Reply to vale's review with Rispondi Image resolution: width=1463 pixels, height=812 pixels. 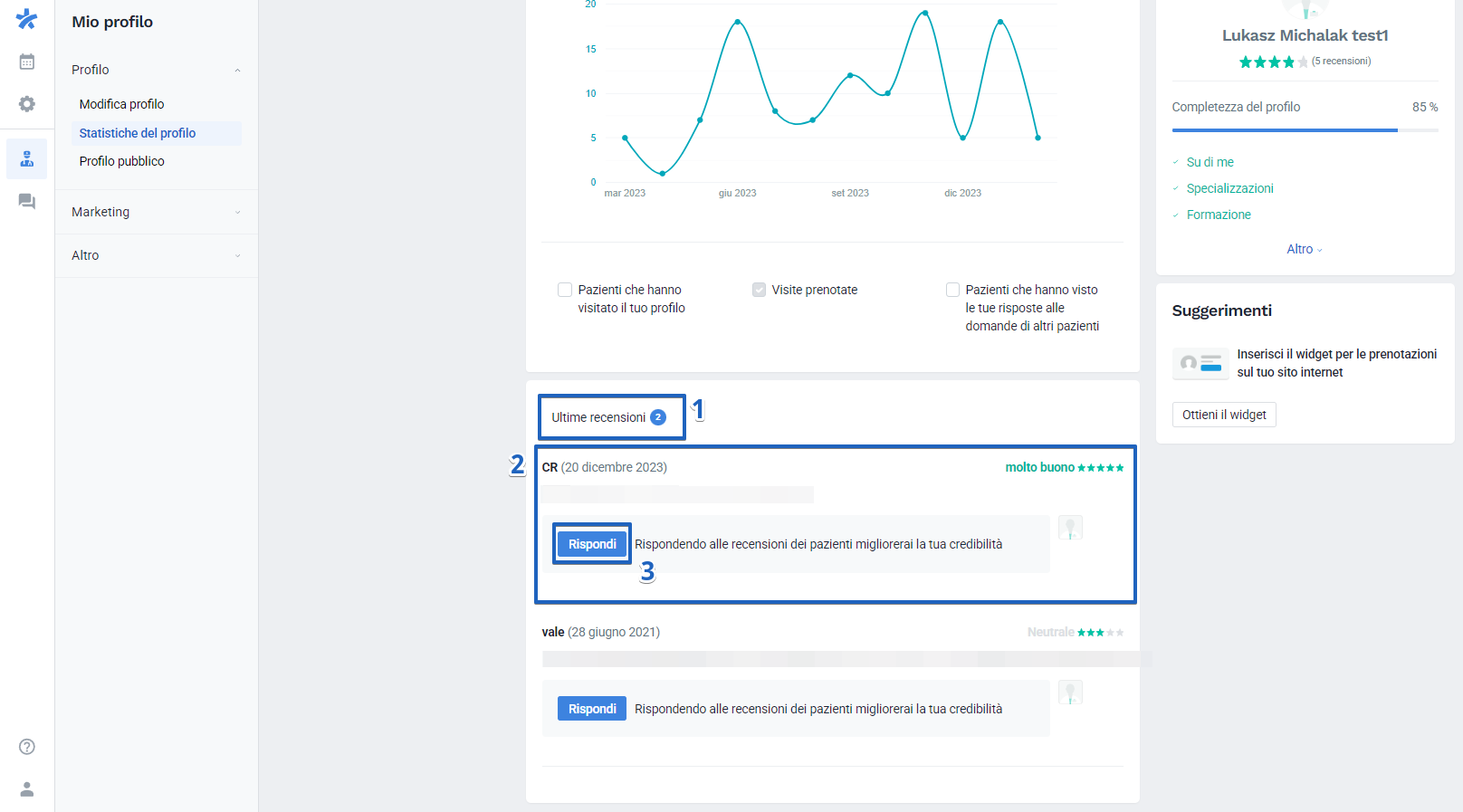click(592, 709)
